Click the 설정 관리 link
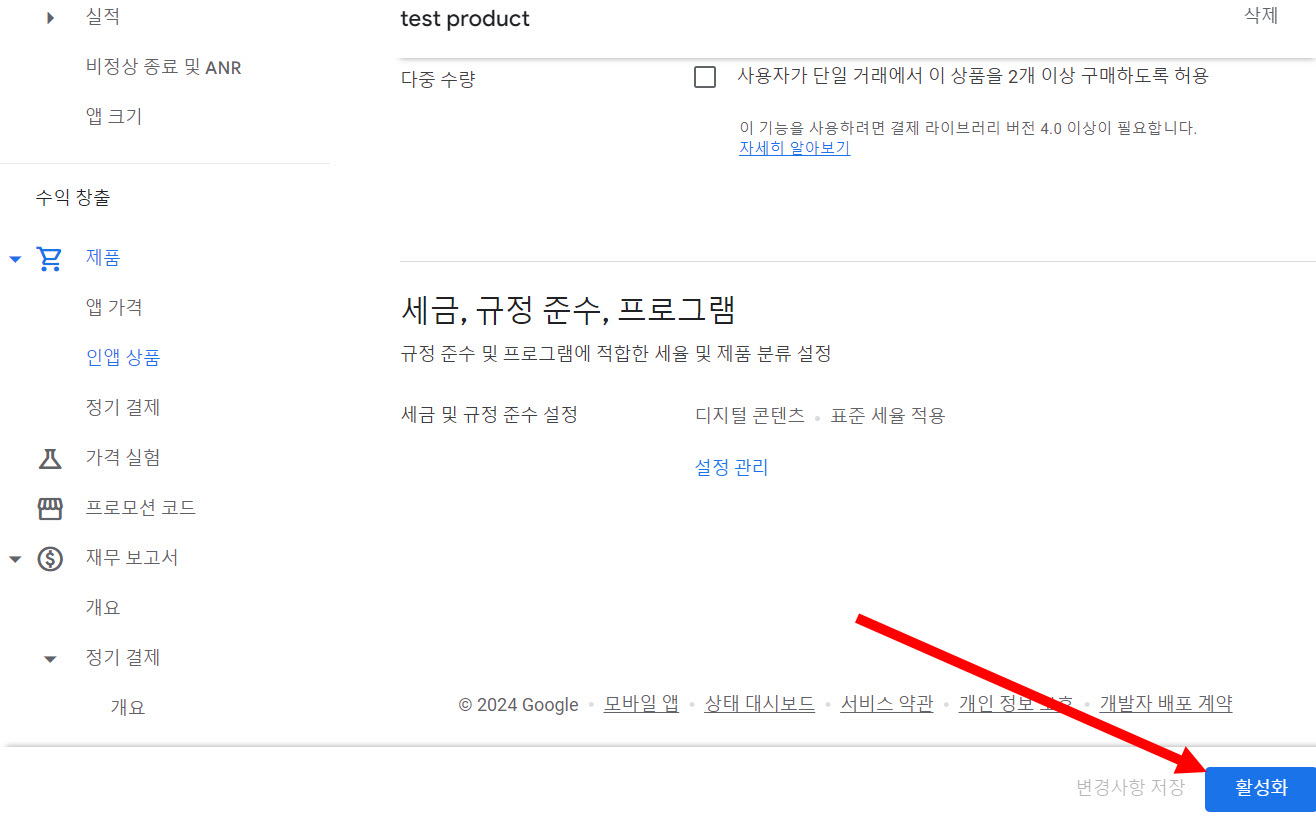The width and height of the screenshot is (1316, 831). (x=732, y=467)
